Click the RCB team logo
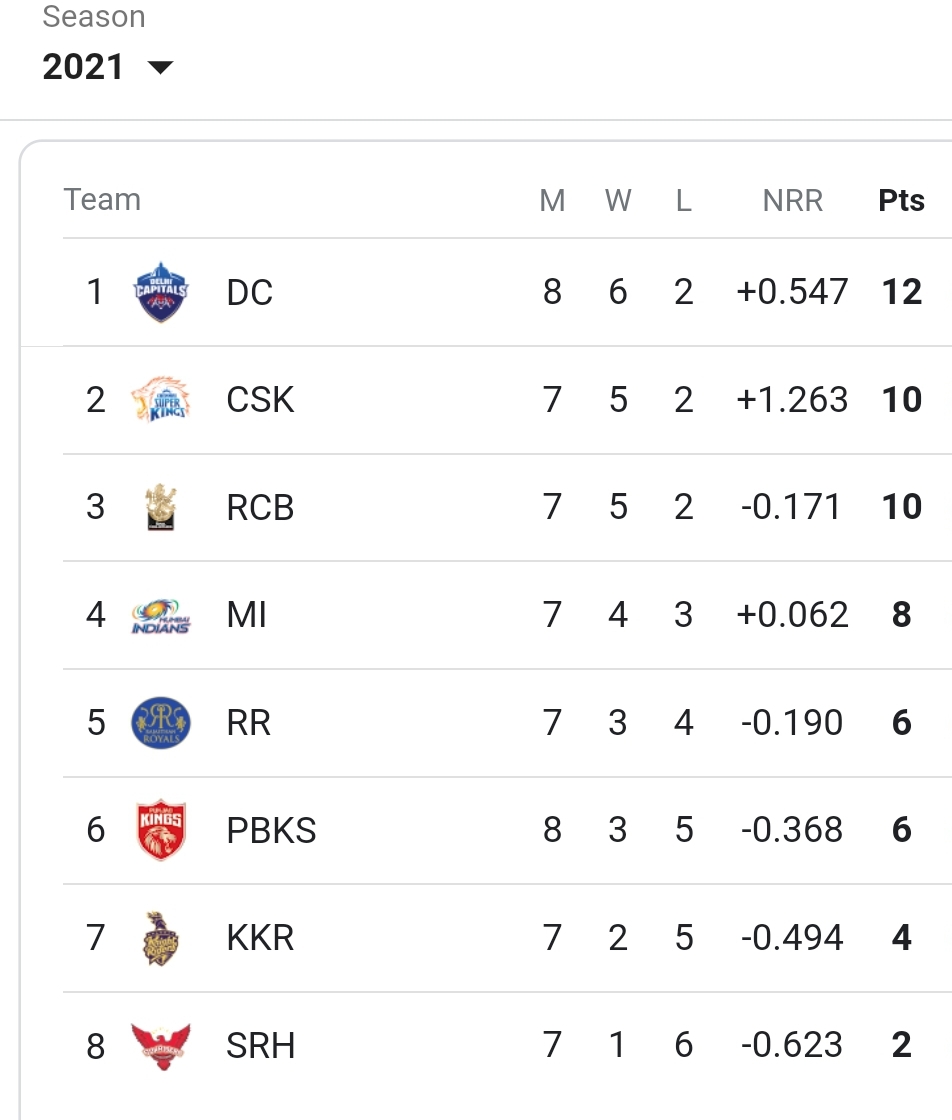952x1120 pixels. pyautogui.click(x=161, y=507)
